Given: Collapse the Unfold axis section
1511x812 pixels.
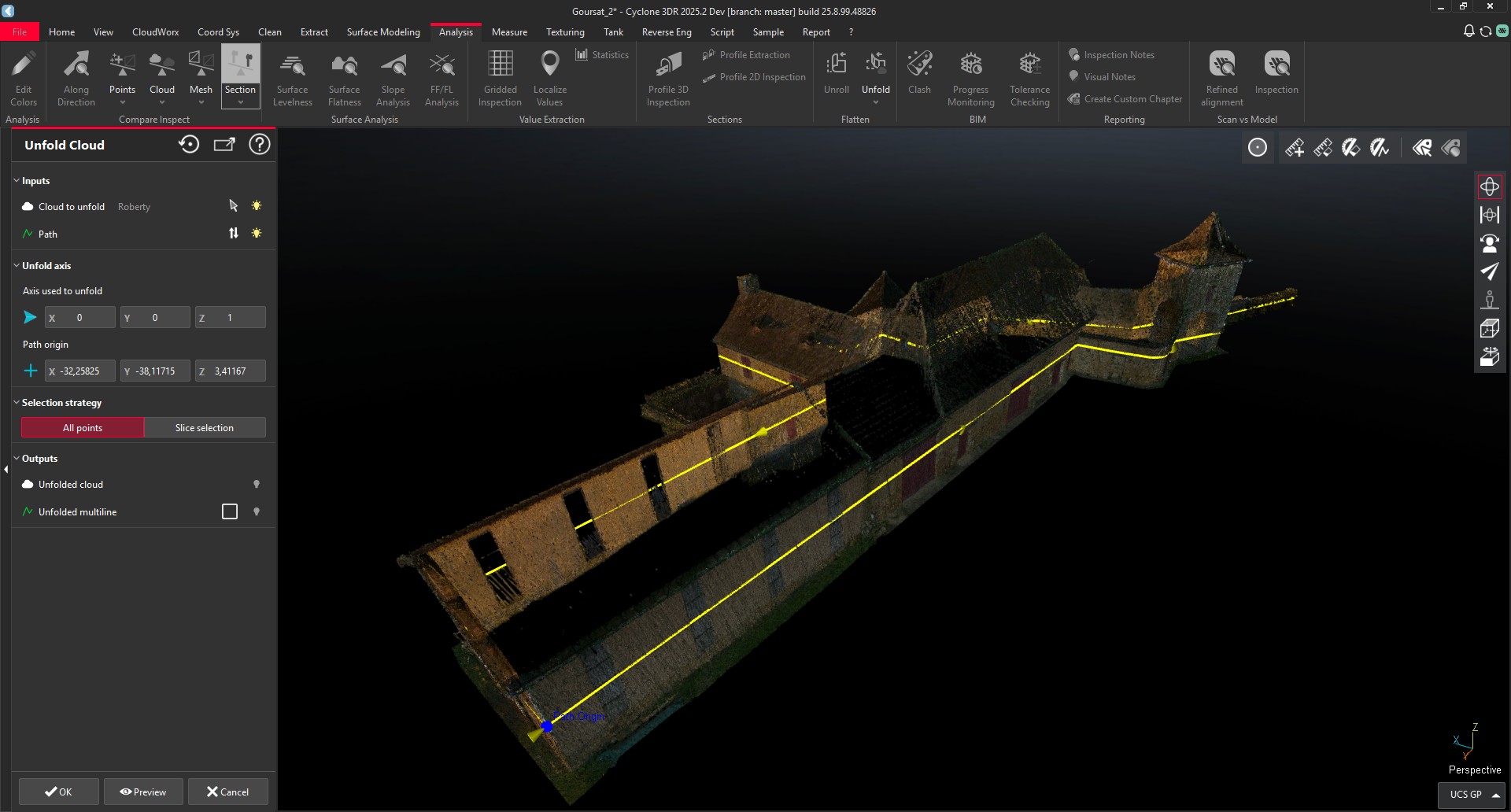Looking at the screenshot, I should coord(17,266).
